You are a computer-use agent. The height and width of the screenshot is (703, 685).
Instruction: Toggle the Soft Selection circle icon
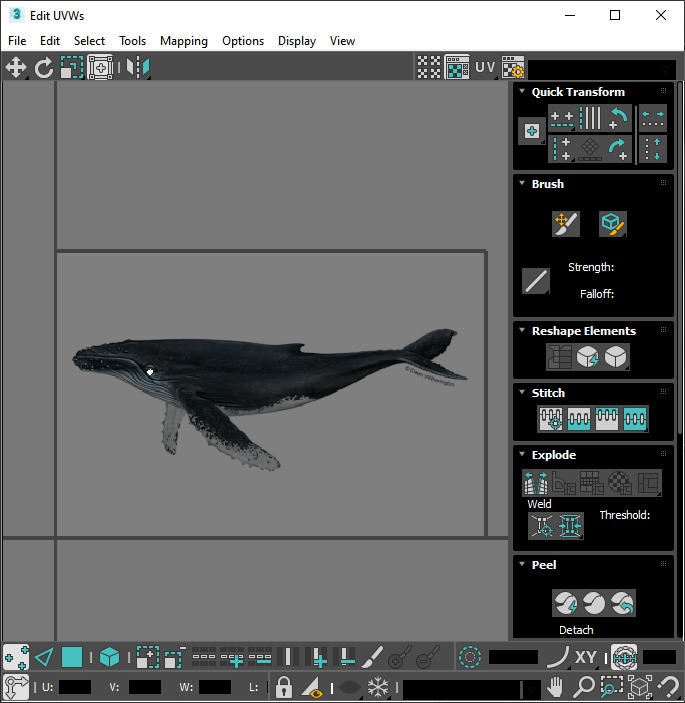coord(470,658)
